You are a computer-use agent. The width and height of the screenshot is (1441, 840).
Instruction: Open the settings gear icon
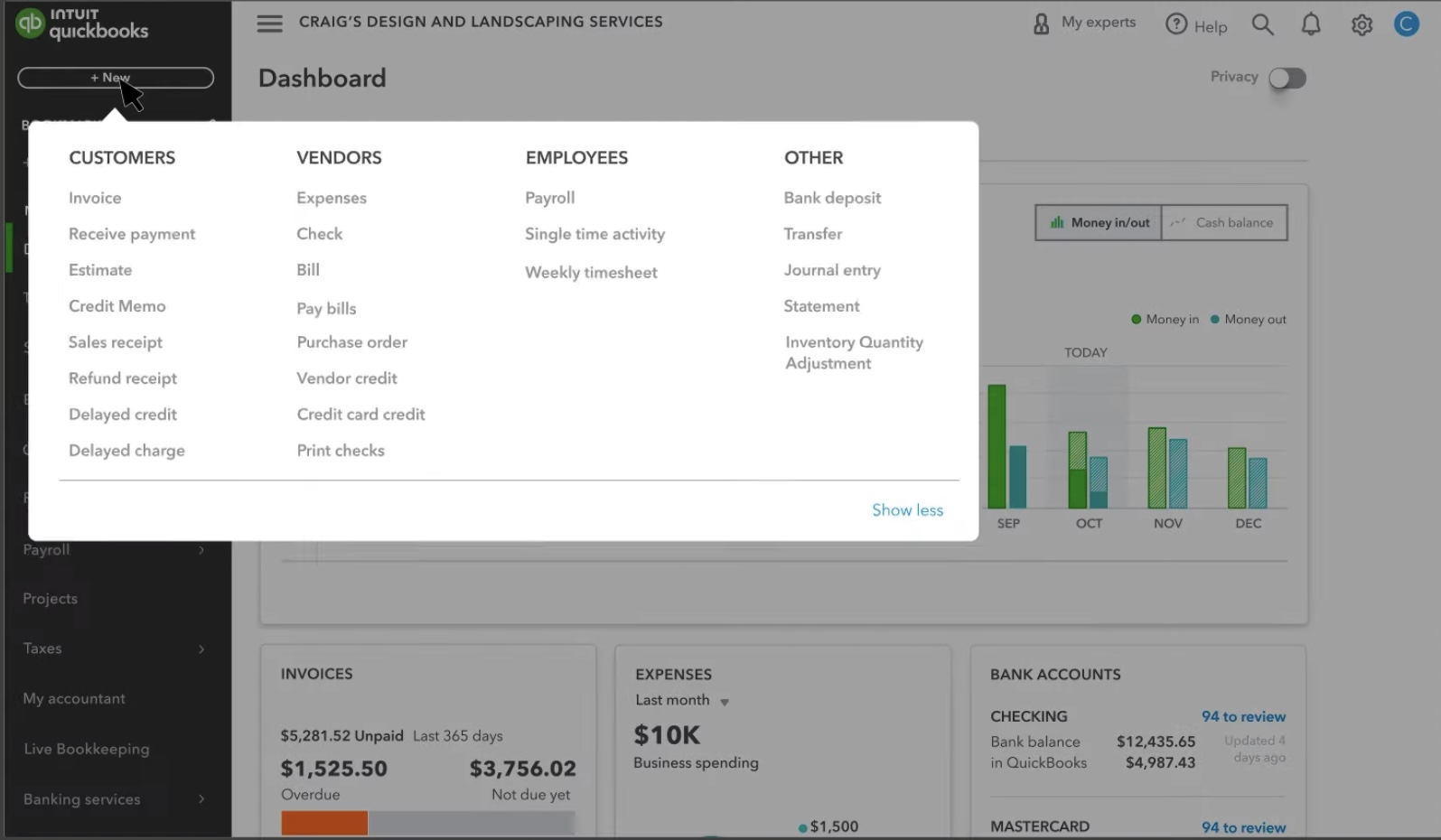(1361, 25)
